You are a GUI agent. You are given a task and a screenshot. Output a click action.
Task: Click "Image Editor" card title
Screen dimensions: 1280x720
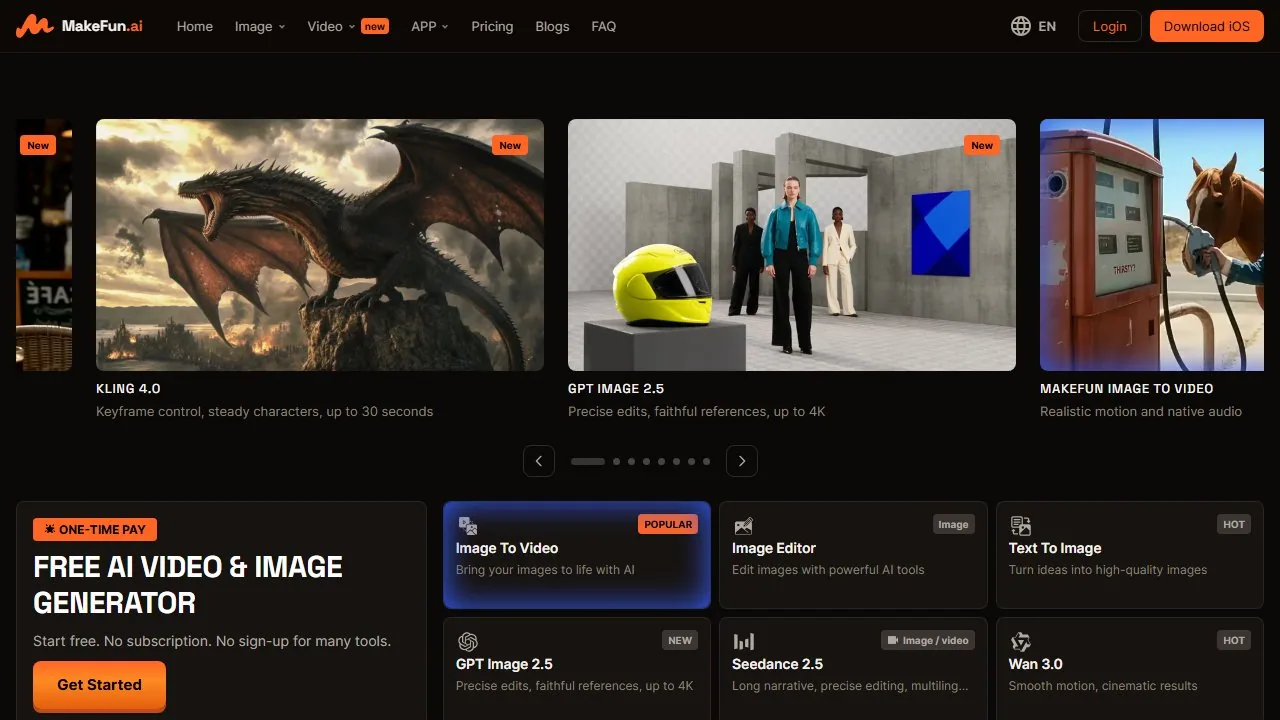(x=774, y=548)
